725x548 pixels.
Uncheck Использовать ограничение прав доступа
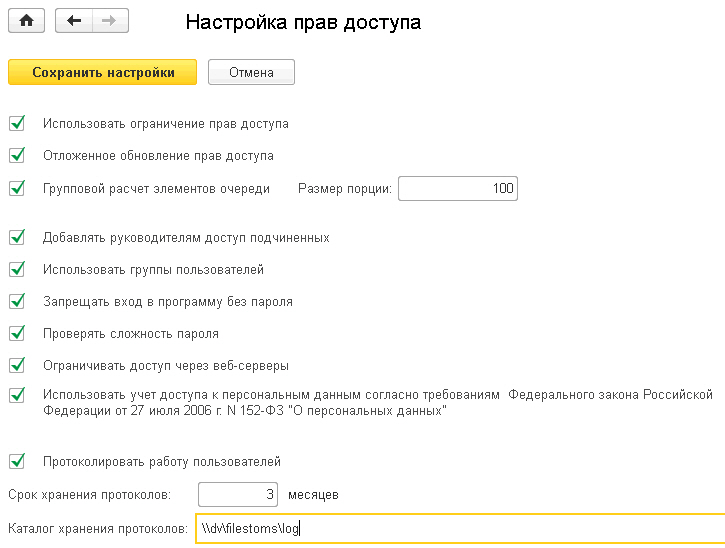[16, 124]
